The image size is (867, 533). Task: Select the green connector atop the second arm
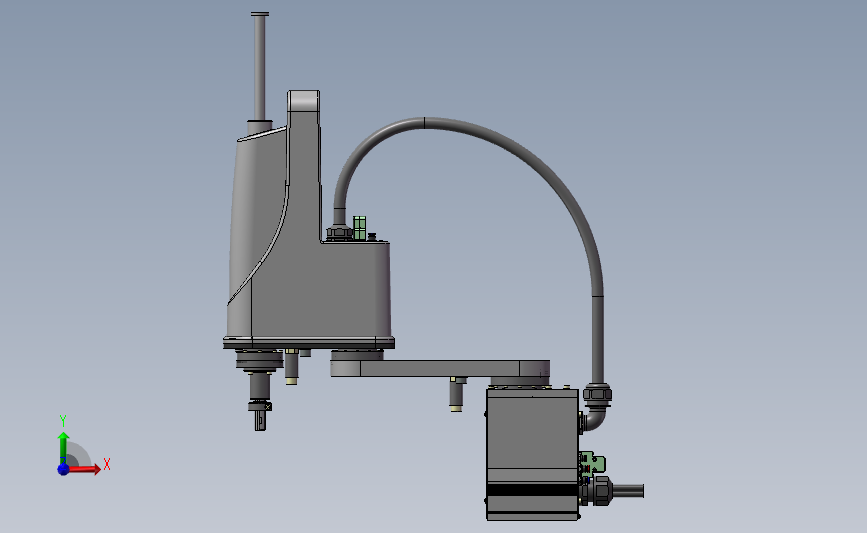click(359, 228)
